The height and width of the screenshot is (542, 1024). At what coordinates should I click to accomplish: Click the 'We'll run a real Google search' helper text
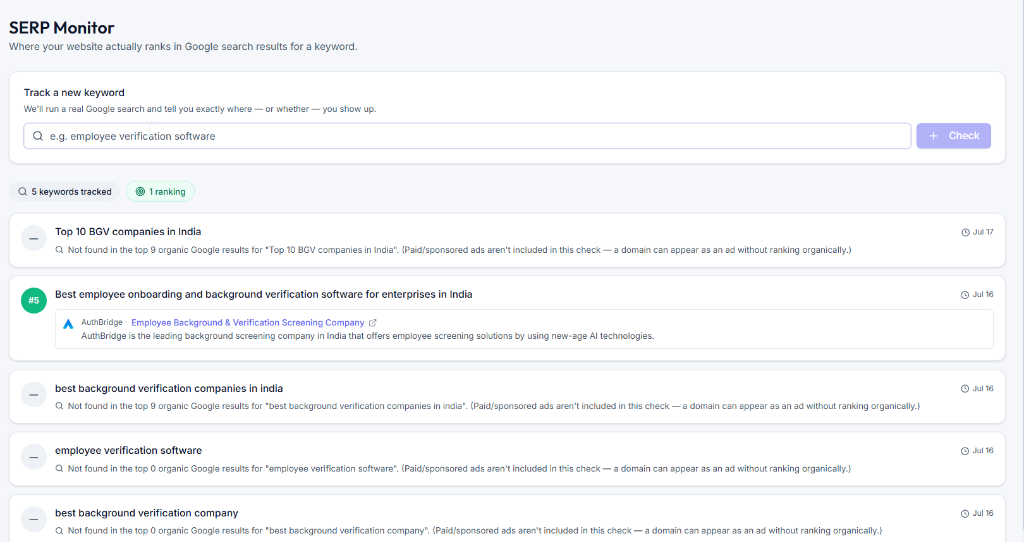click(200, 109)
